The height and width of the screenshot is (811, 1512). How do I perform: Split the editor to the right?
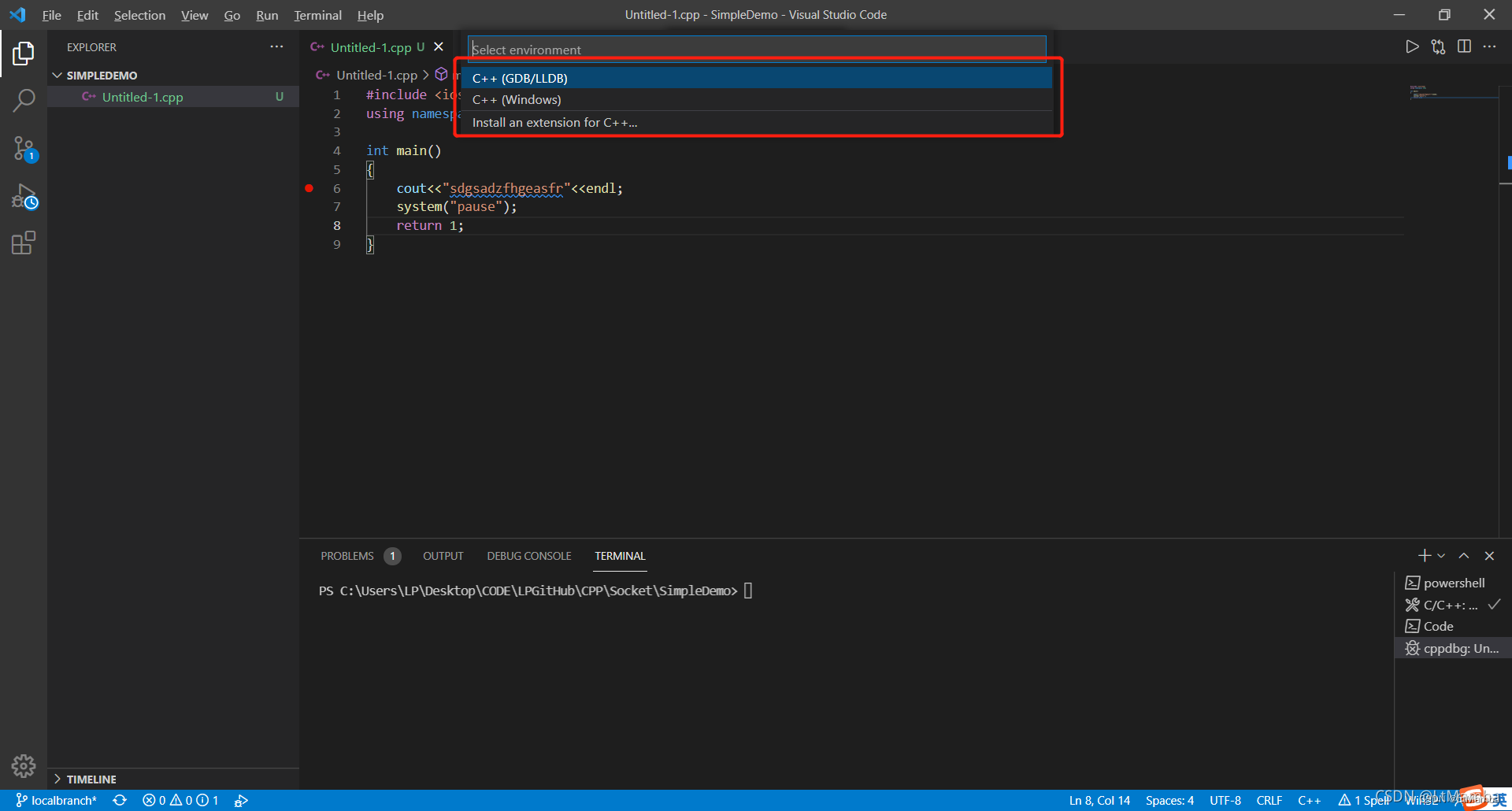coord(1464,47)
